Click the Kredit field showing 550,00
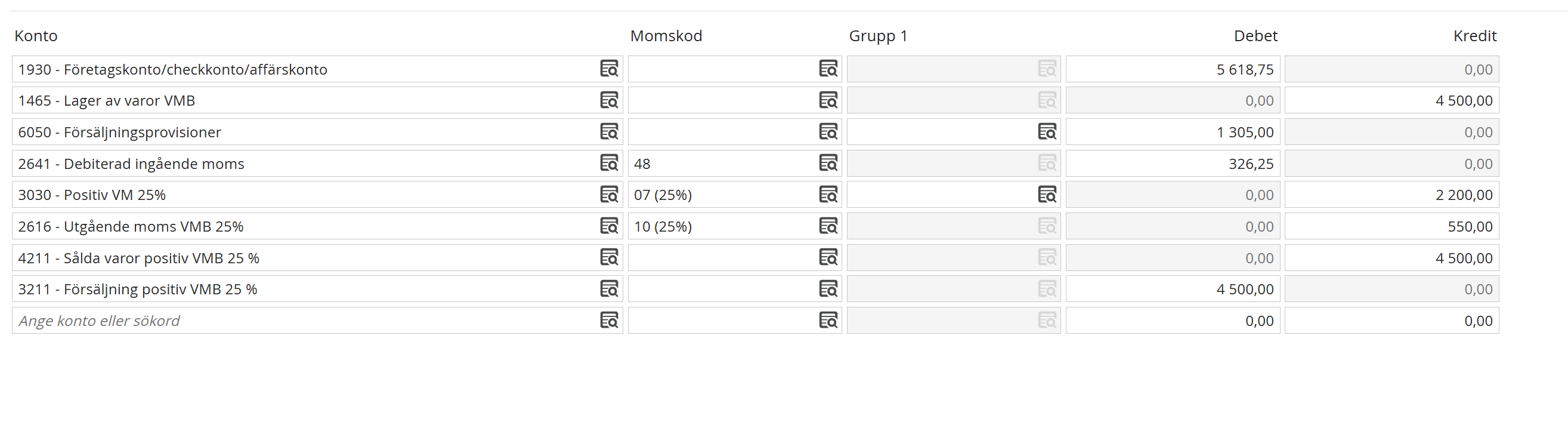The image size is (1568, 431). click(x=1391, y=226)
